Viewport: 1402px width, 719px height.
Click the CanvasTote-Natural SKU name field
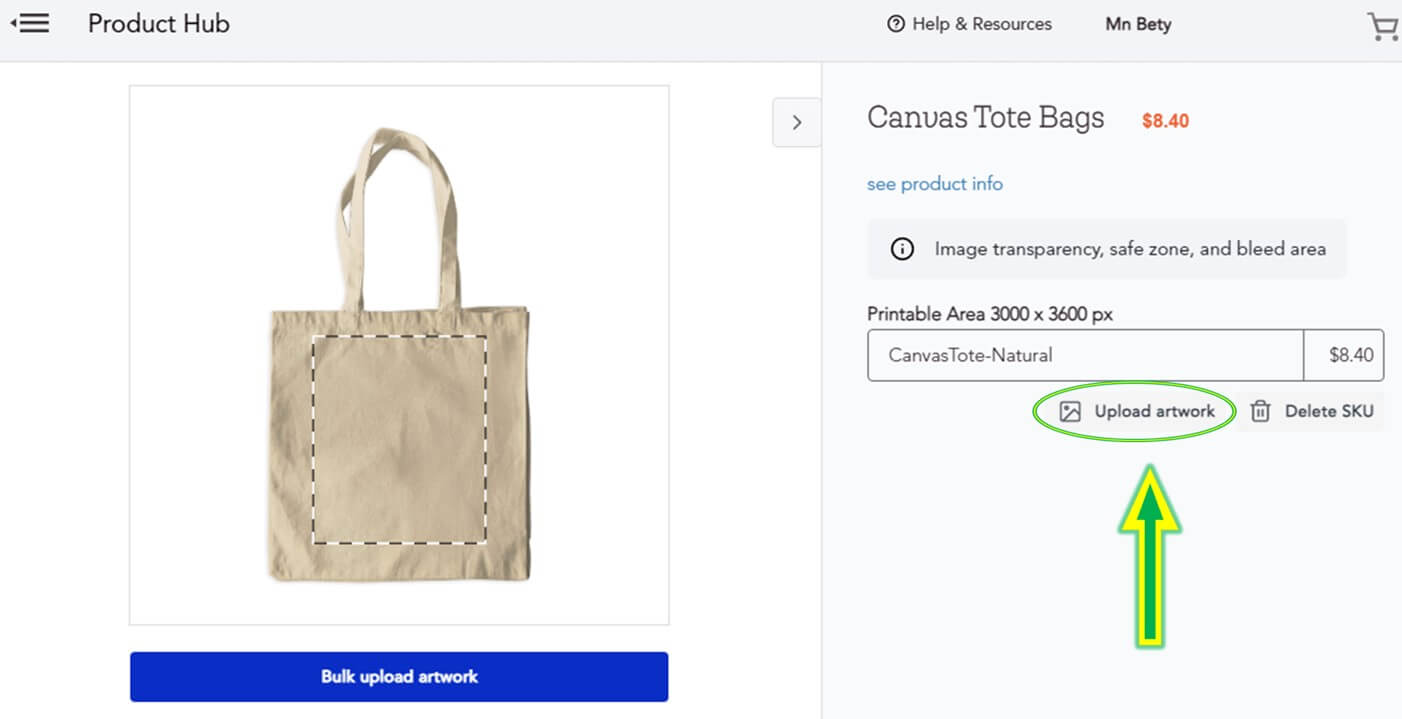tap(1085, 355)
